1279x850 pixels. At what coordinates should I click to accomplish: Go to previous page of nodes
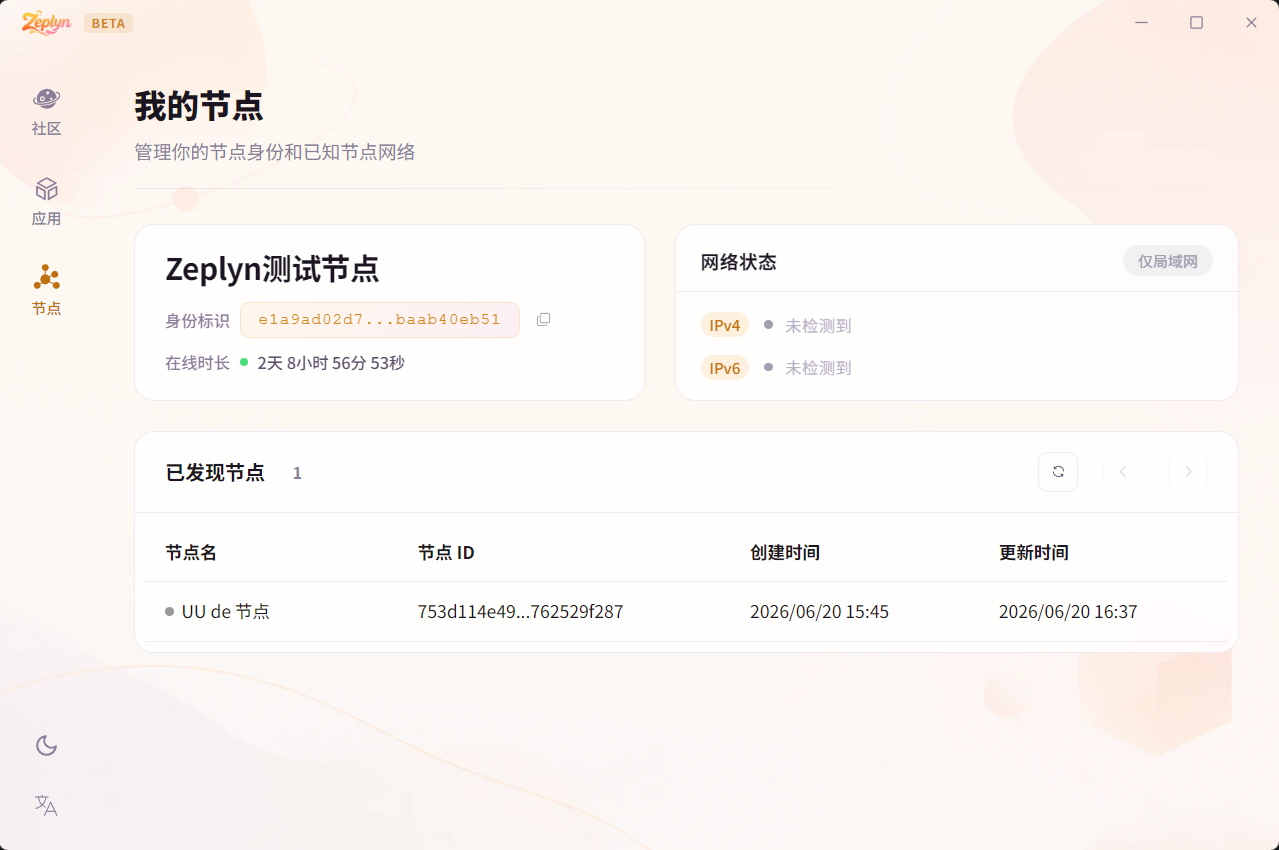coord(1123,472)
